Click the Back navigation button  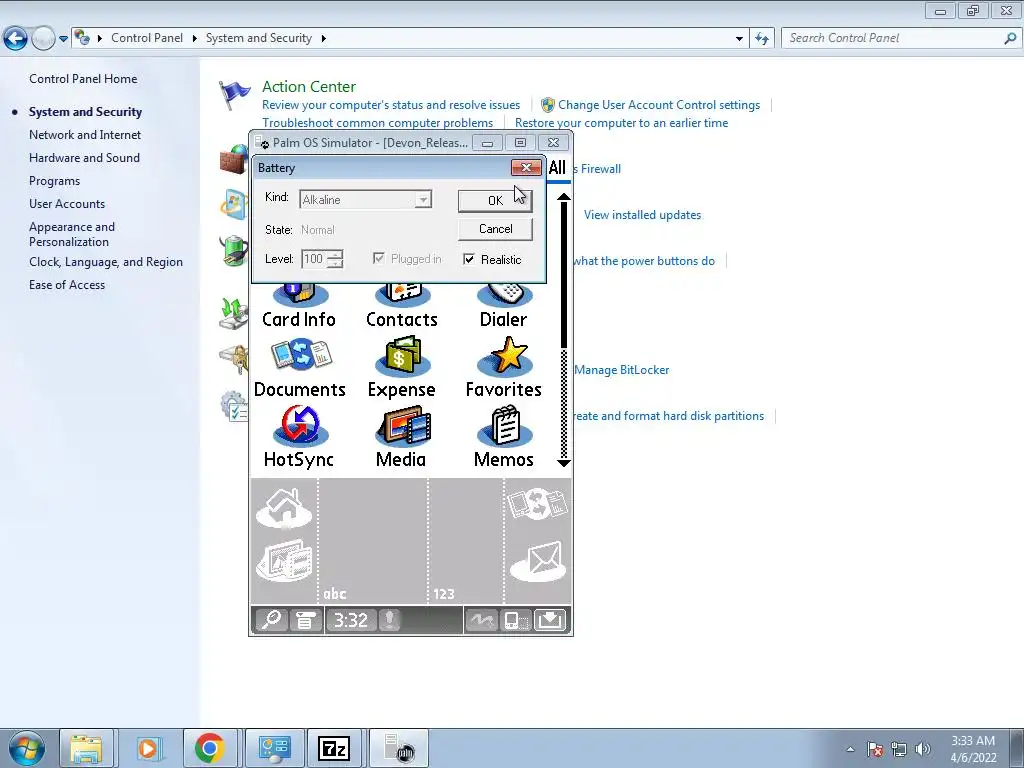click(16, 39)
